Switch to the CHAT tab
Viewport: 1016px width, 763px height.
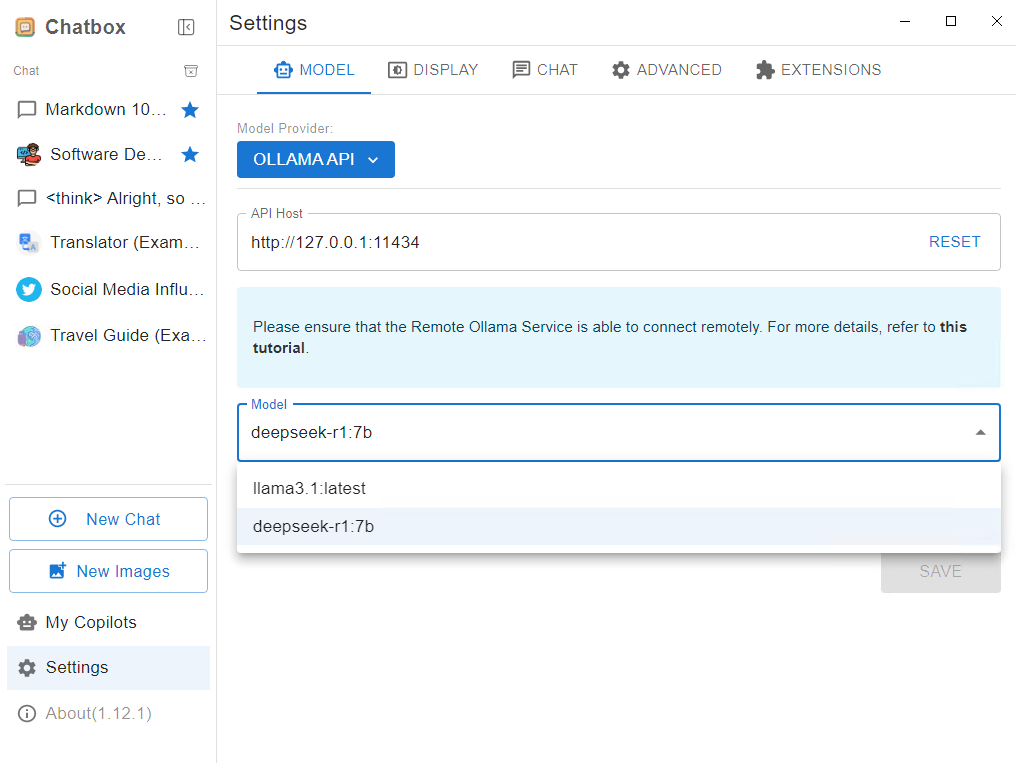coord(544,70)
